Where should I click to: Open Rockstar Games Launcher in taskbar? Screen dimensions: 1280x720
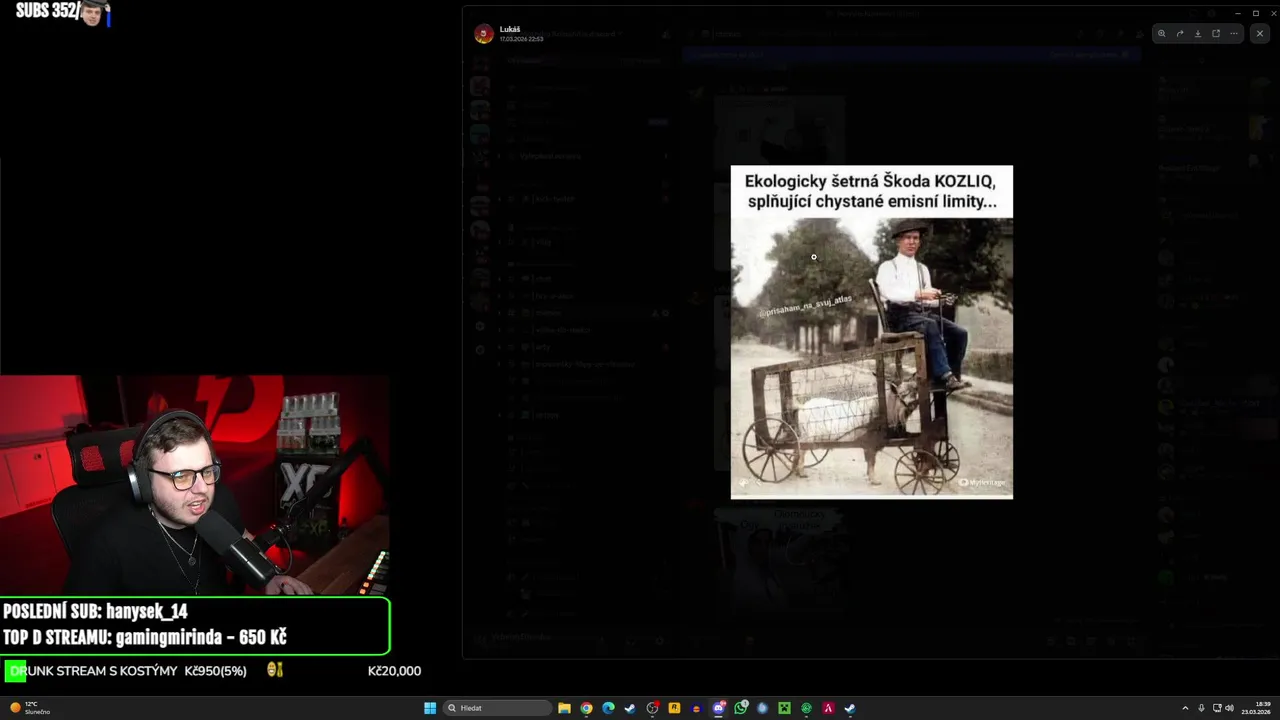coord(674,708)
